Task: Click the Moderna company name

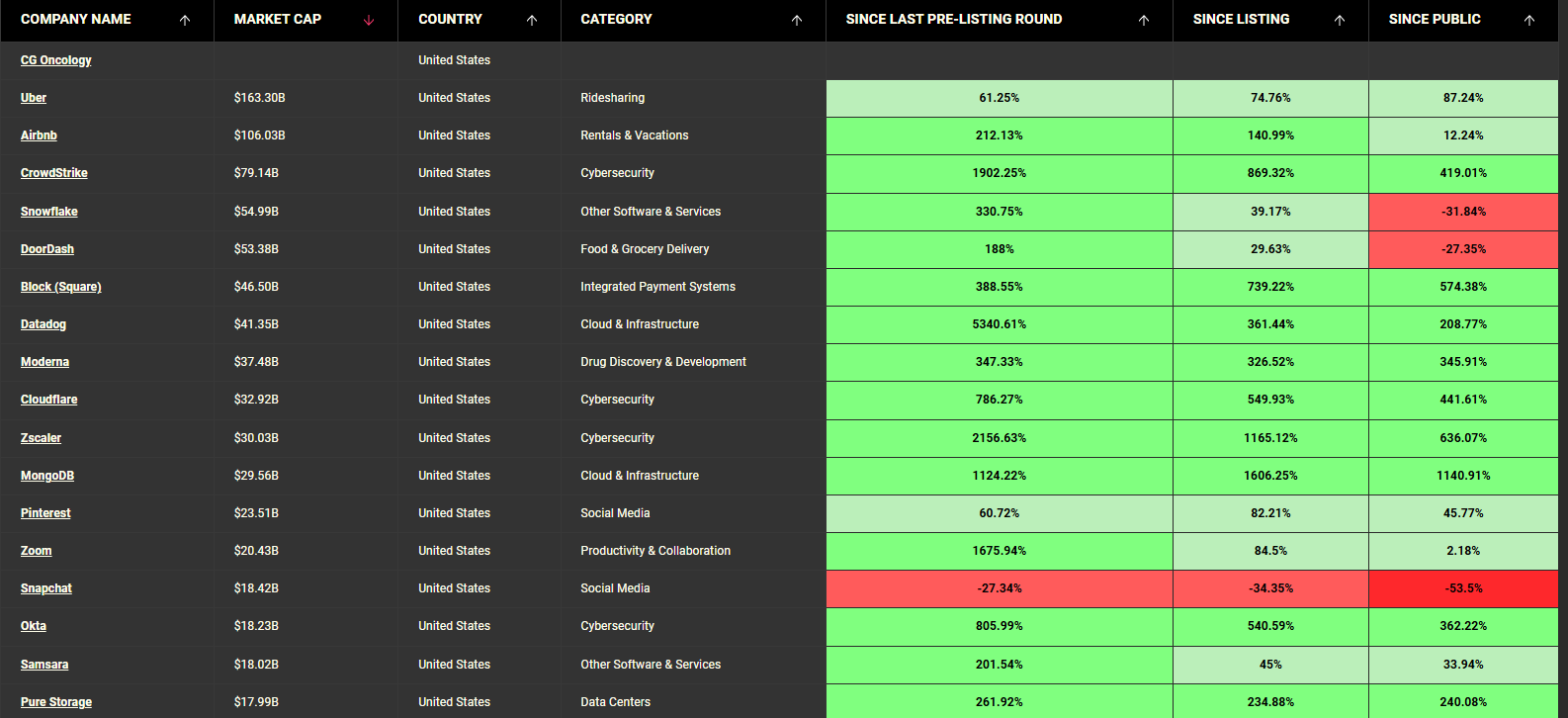Action: point(45,362)
